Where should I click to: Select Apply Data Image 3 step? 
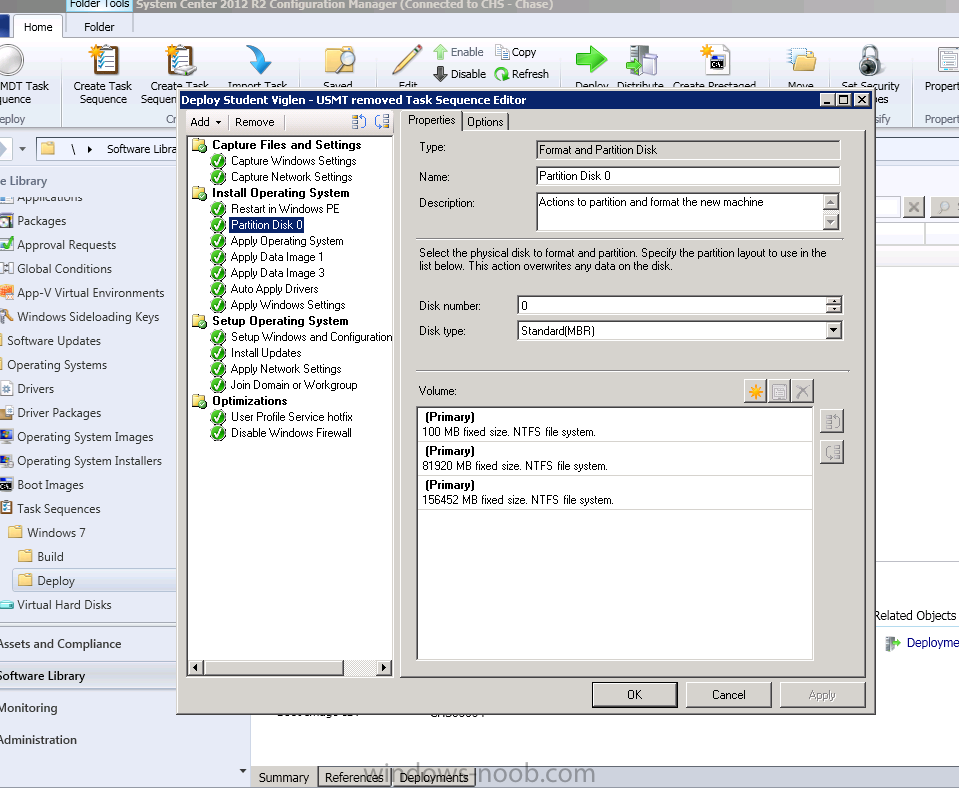pyautogui.click(x=277, y=273)
